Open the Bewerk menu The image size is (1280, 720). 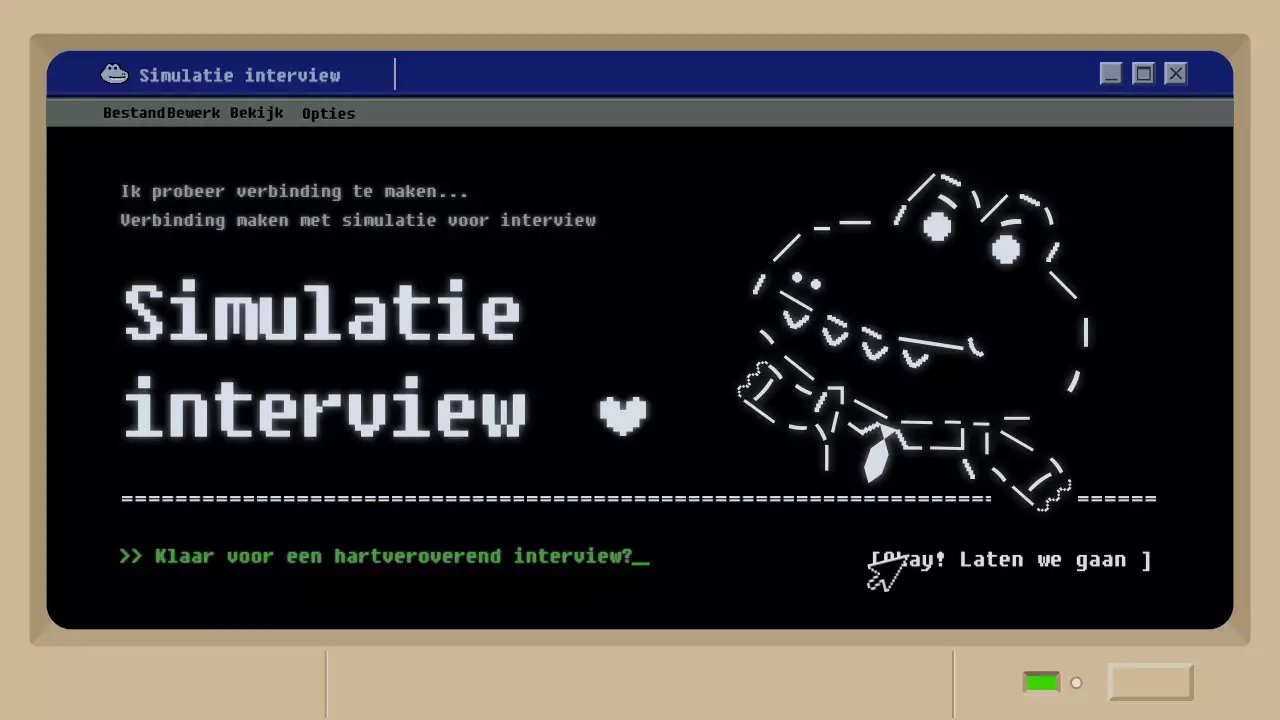tap(194, 113)
